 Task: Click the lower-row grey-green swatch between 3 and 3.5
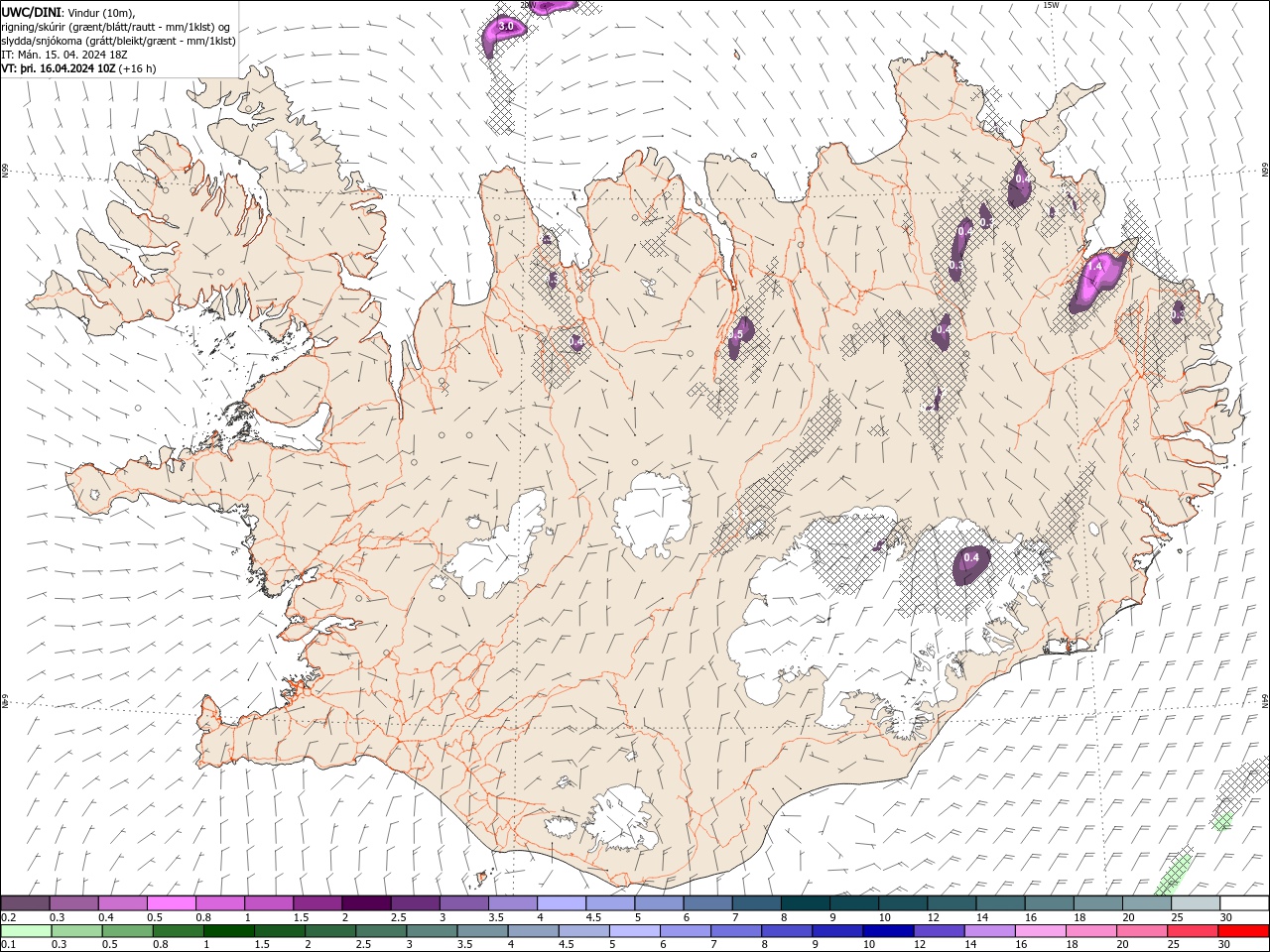point(431,931)
